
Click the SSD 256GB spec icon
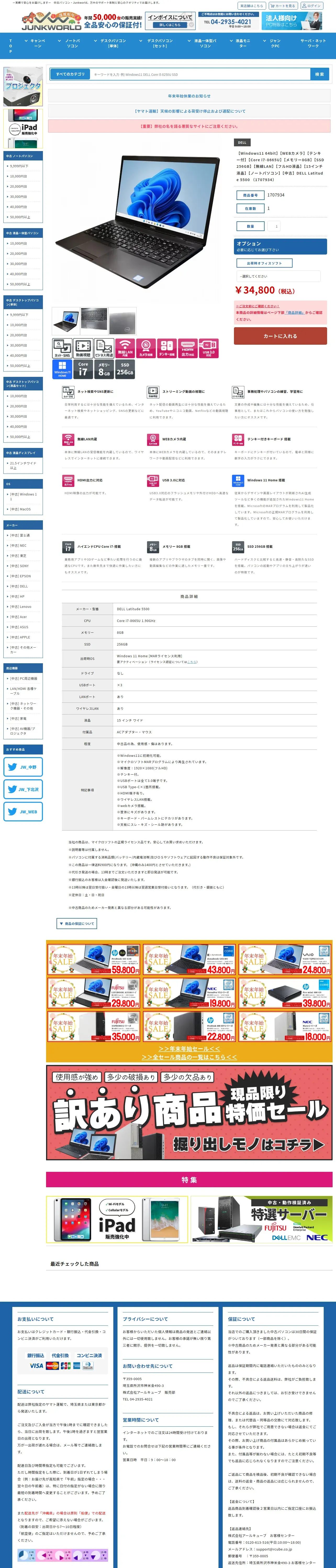tap(125, 370)
